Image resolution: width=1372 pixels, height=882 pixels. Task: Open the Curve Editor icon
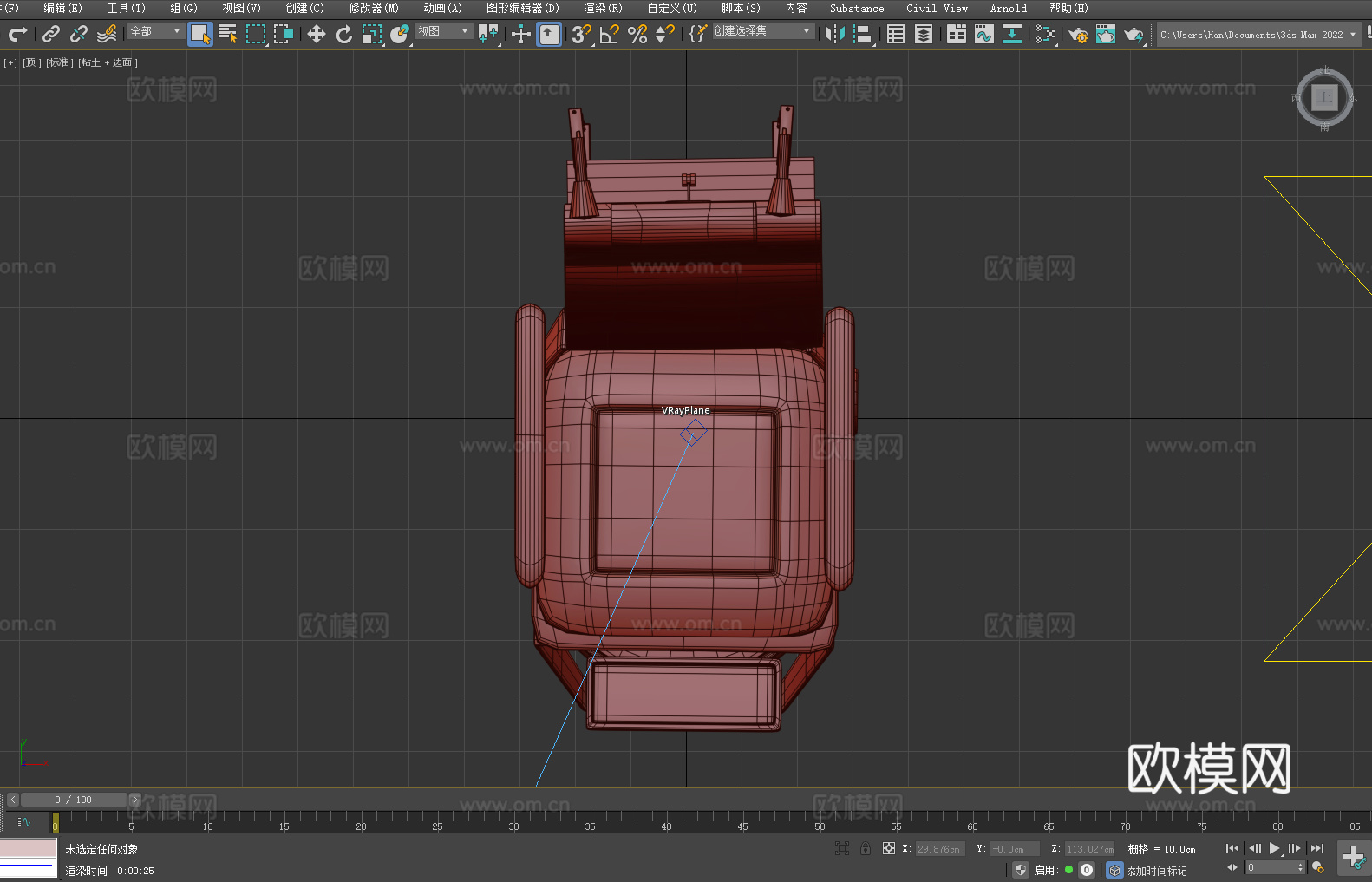[x=984, y=34]
